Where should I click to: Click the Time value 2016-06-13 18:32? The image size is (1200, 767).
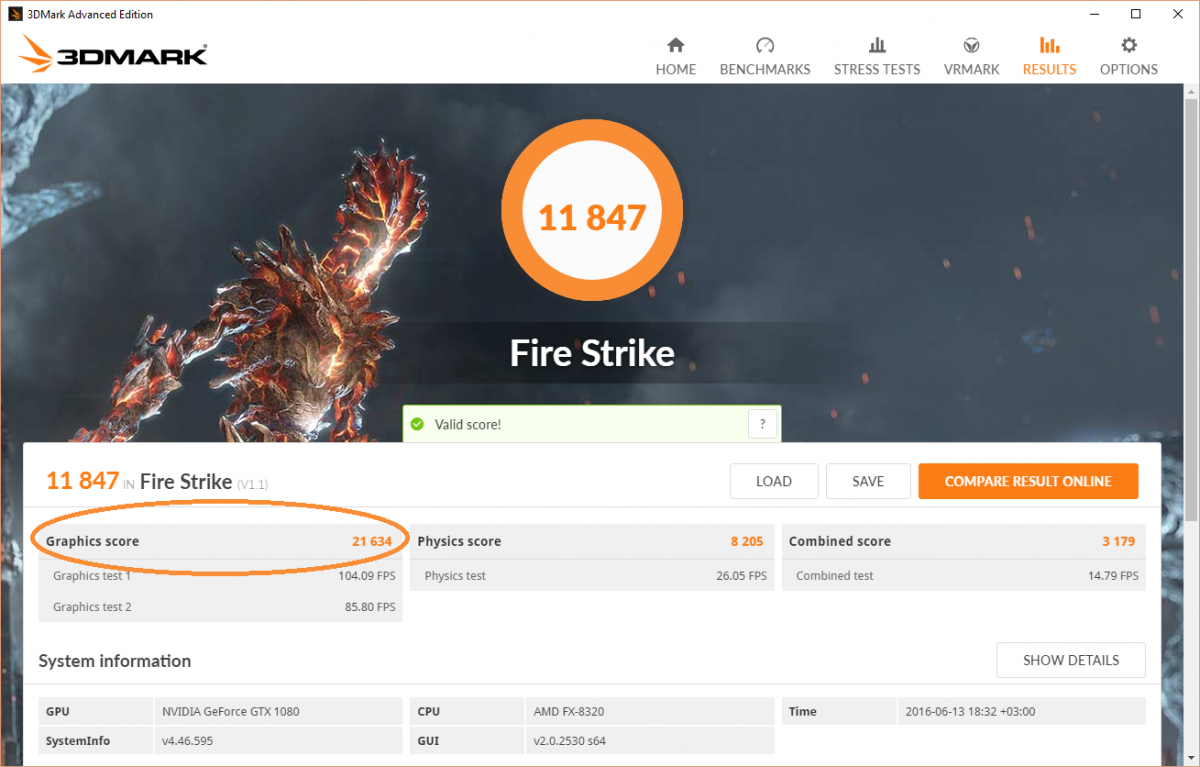(970, 712)
